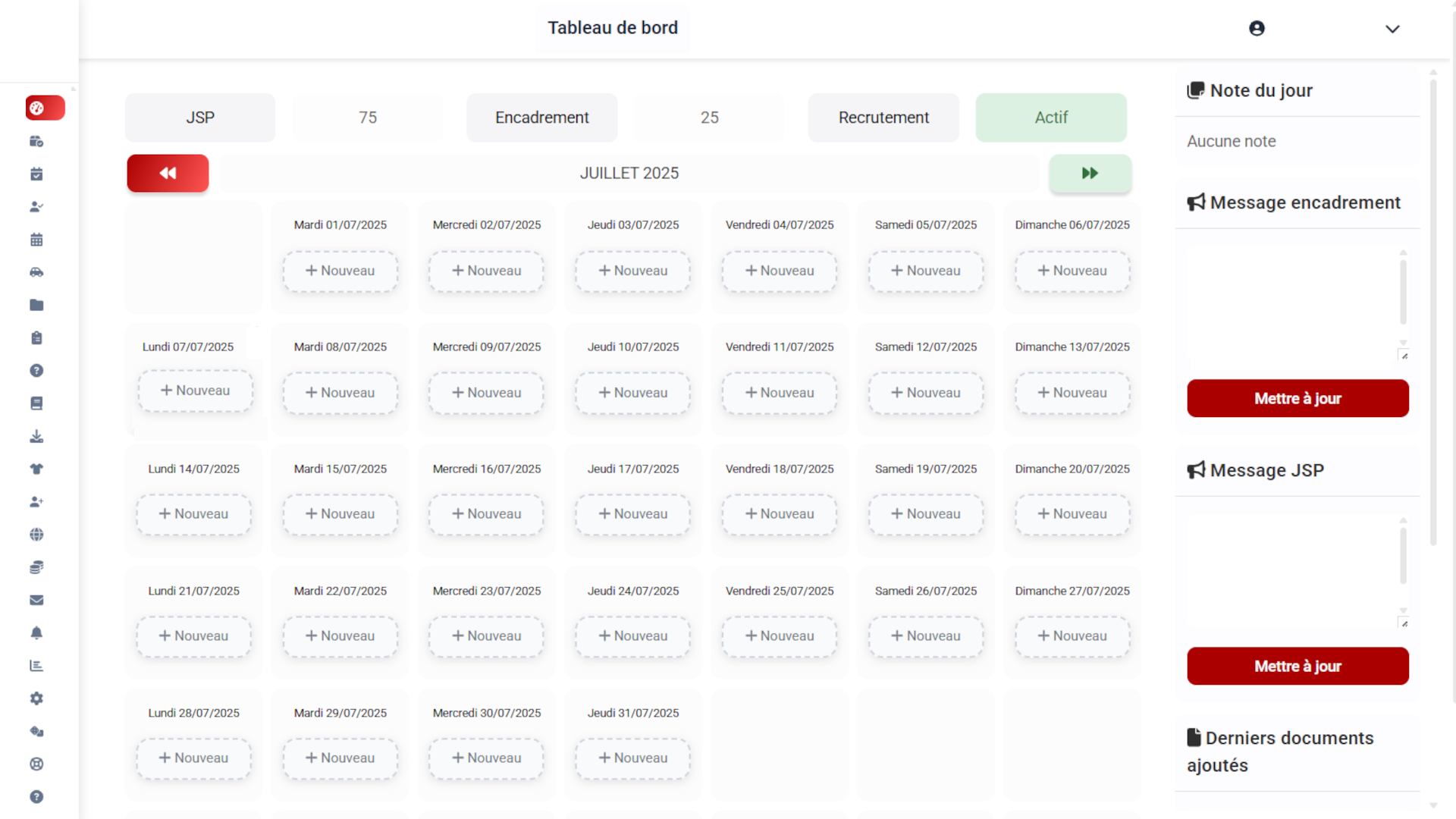This screenshot has height=819, width=1456.
Task: Click the coins finance sidebar icon
Action: (x=36, y=567)
